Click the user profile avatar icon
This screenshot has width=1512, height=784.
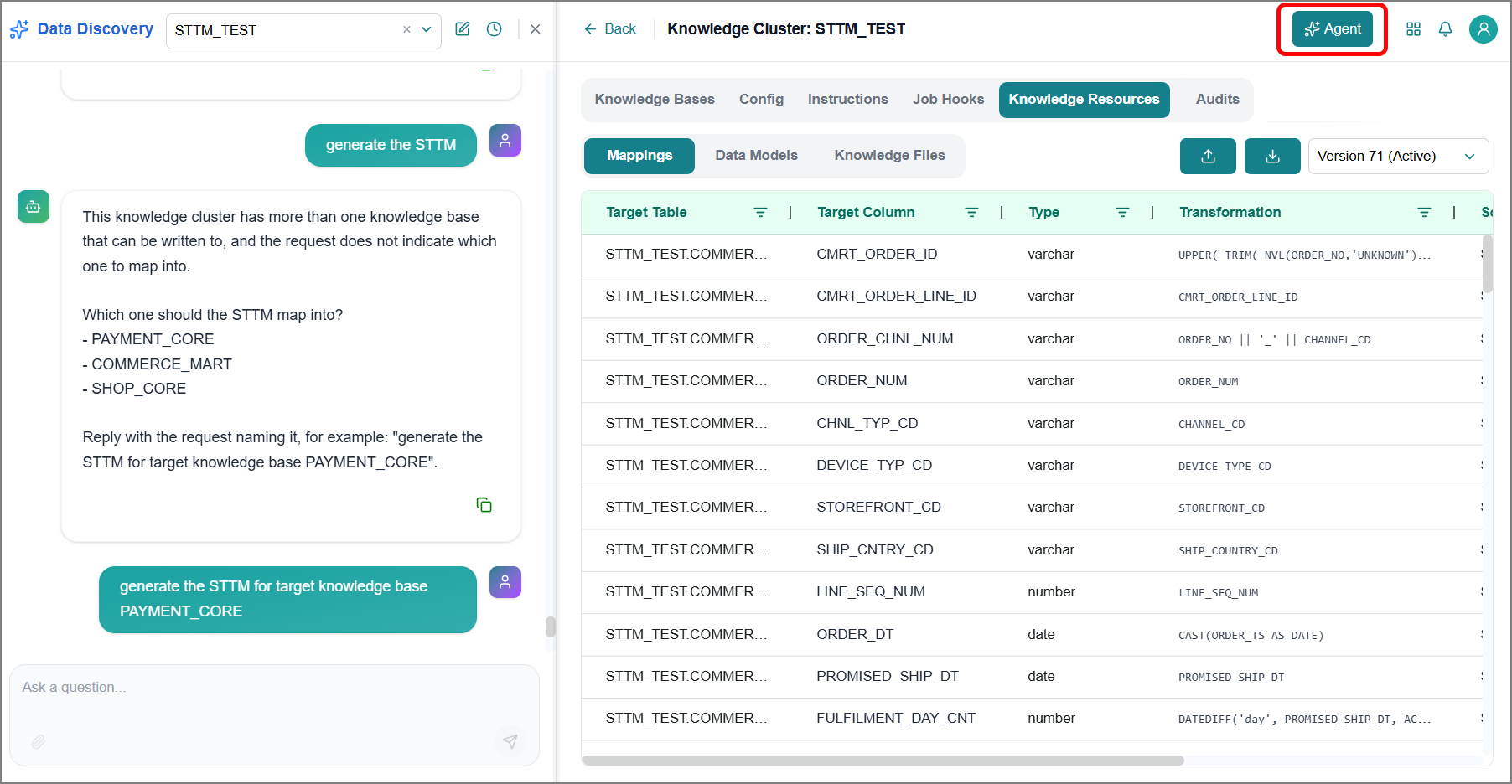(1483, 29)
